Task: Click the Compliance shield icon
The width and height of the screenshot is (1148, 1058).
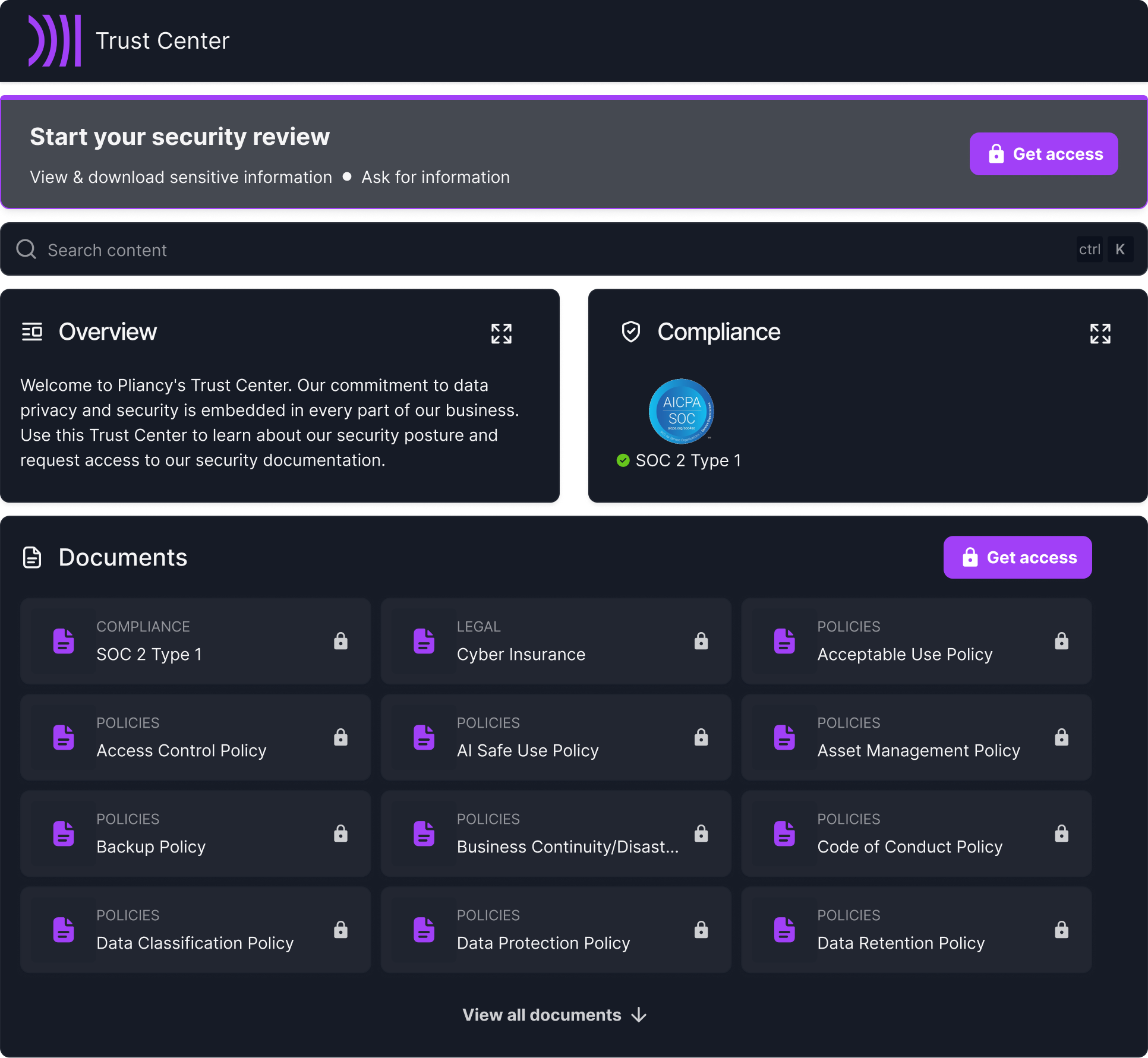Action: pos(630,332)
